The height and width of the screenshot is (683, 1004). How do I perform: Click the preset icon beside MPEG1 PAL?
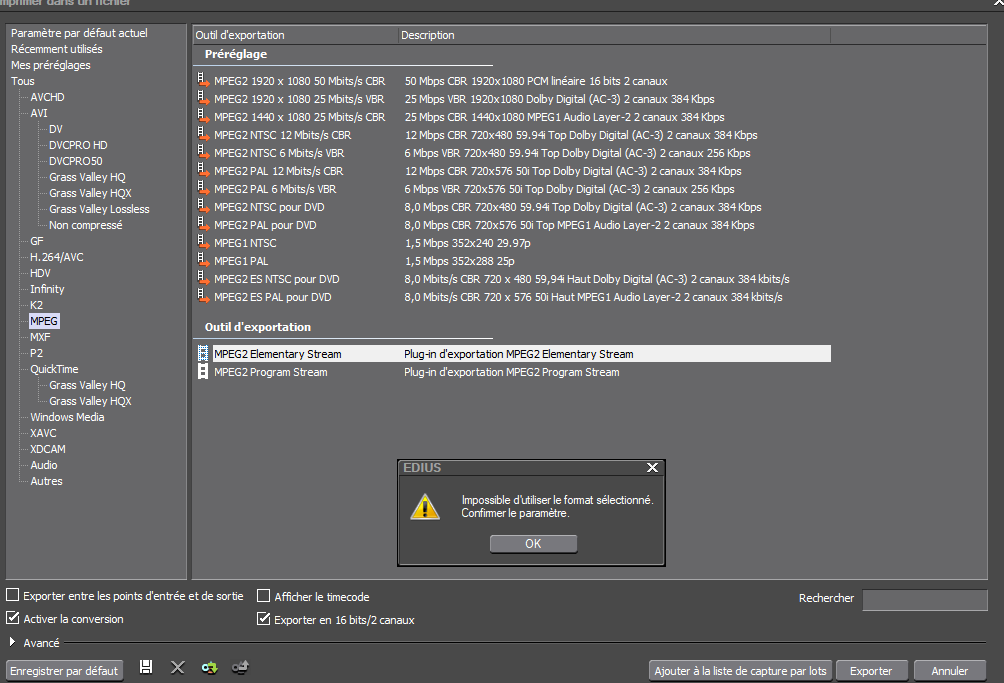pyautogui.click(x=203, y=259)
